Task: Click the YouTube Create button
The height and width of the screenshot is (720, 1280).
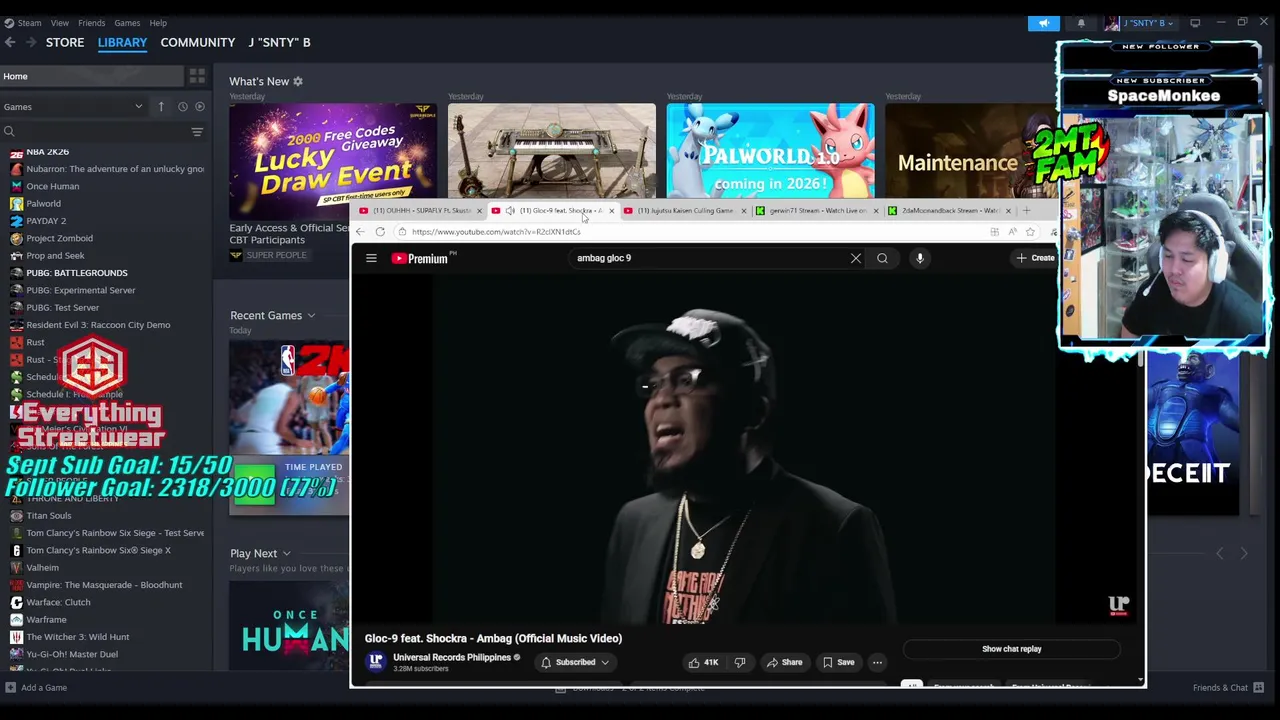Action: 1035,258
